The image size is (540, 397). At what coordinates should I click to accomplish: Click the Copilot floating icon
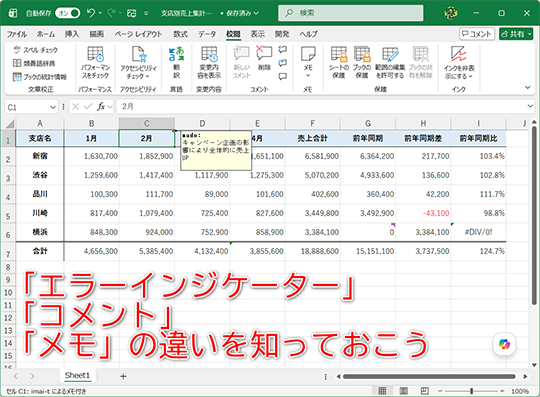tap(504, 344)
